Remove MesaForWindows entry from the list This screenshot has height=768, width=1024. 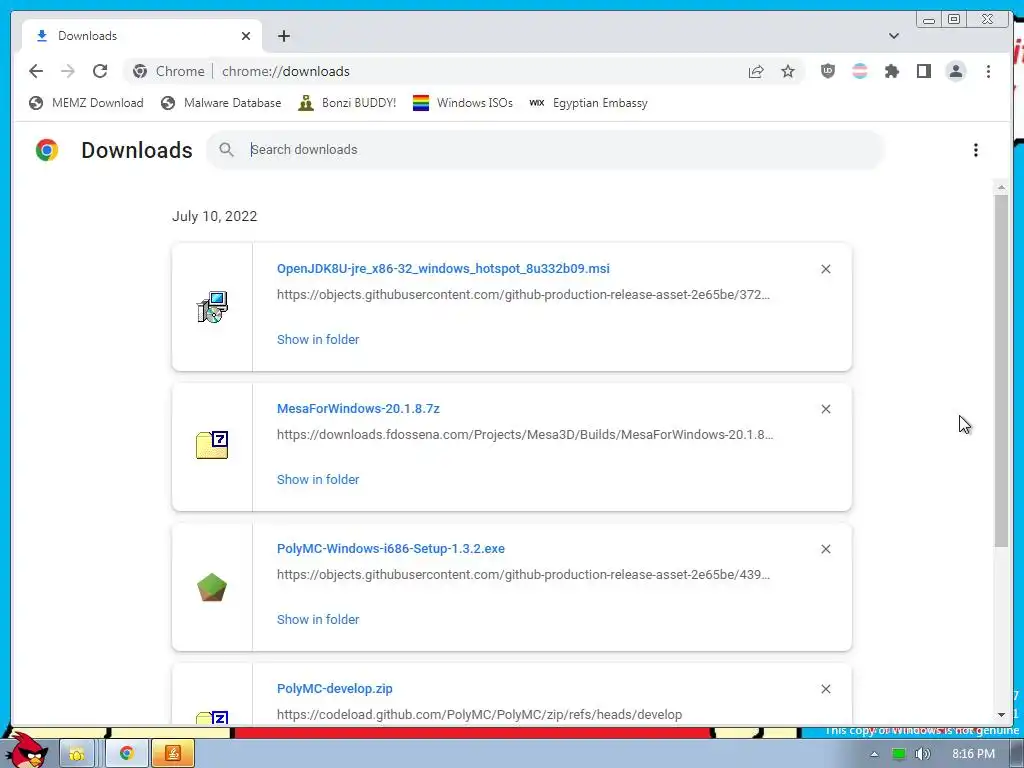coord(825,409)
